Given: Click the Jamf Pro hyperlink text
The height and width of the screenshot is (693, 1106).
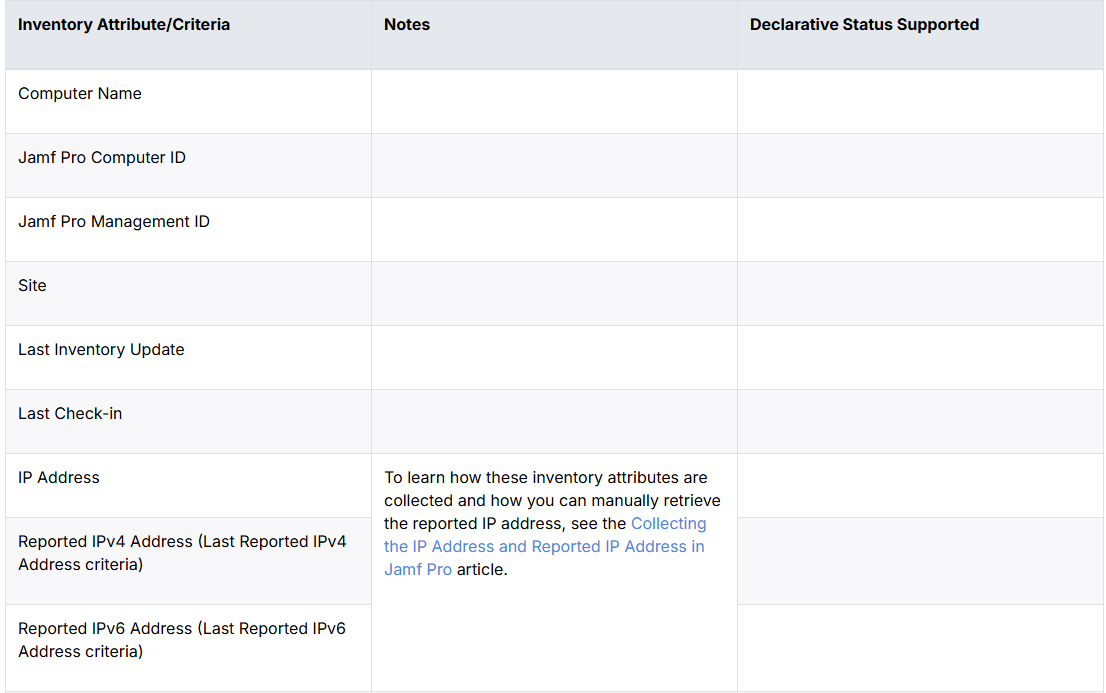Looking at the screenshot, I should click(x=418, y=569).
